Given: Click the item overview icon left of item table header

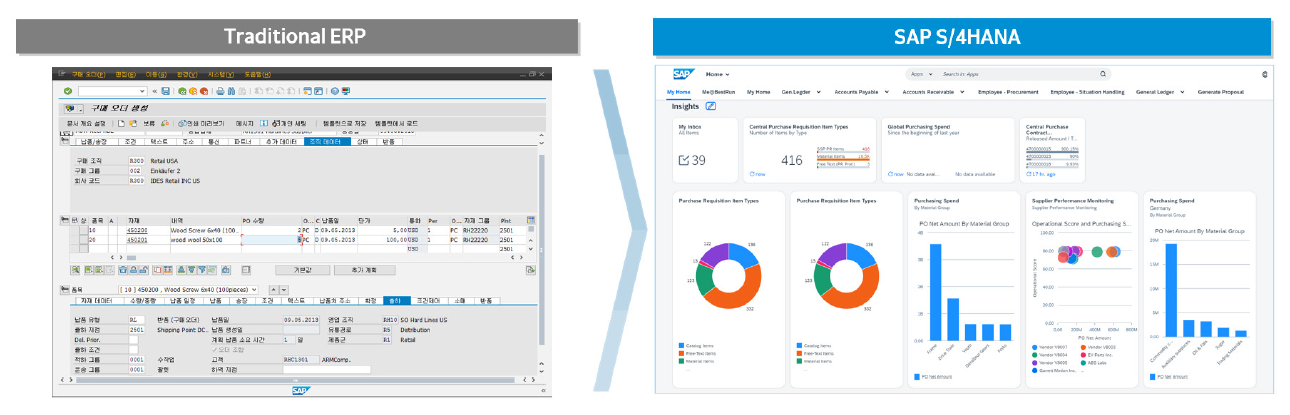Looking at the screenshot, I should point(65,220).
